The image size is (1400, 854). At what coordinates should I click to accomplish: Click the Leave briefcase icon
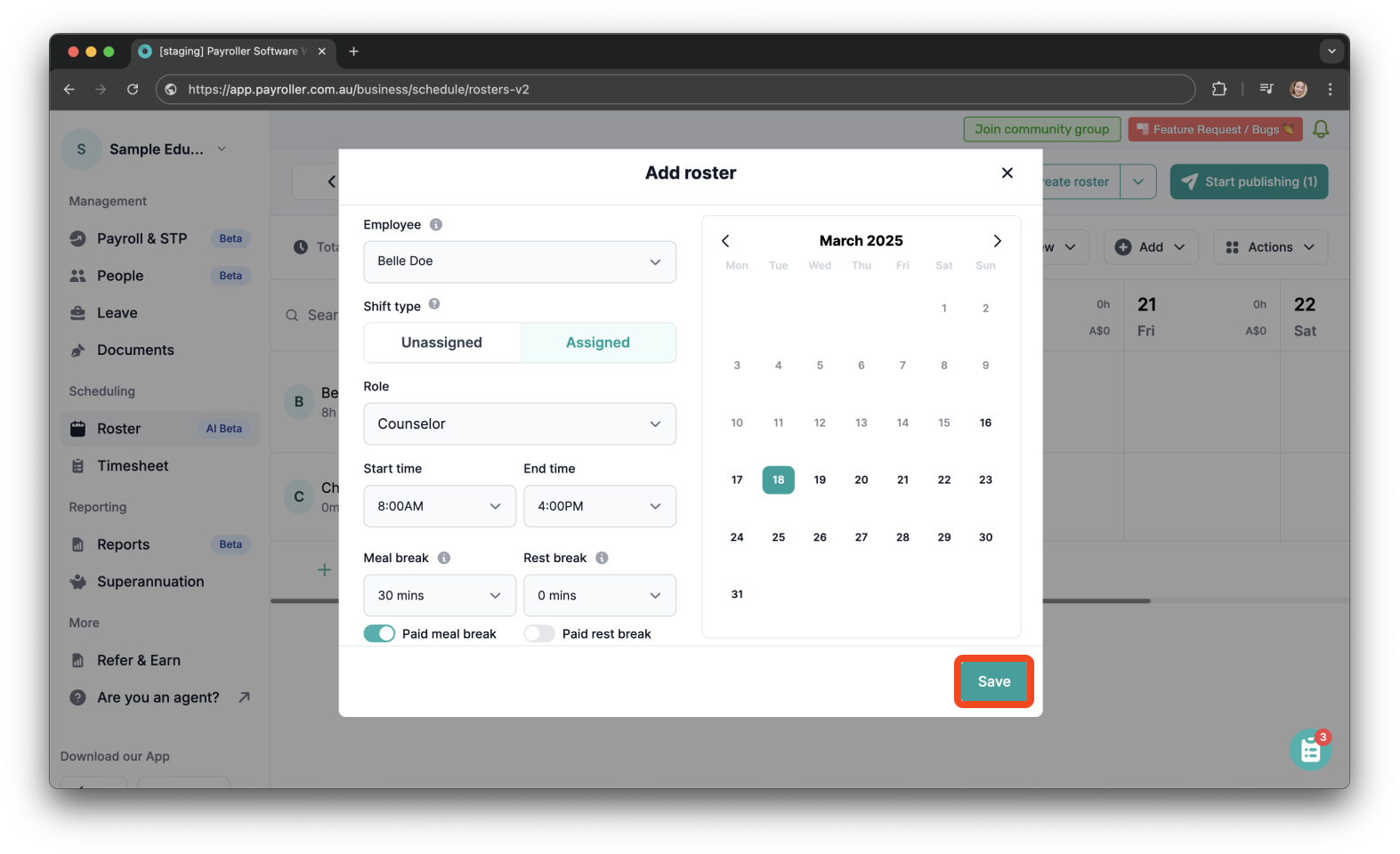[x=78, y=313]
